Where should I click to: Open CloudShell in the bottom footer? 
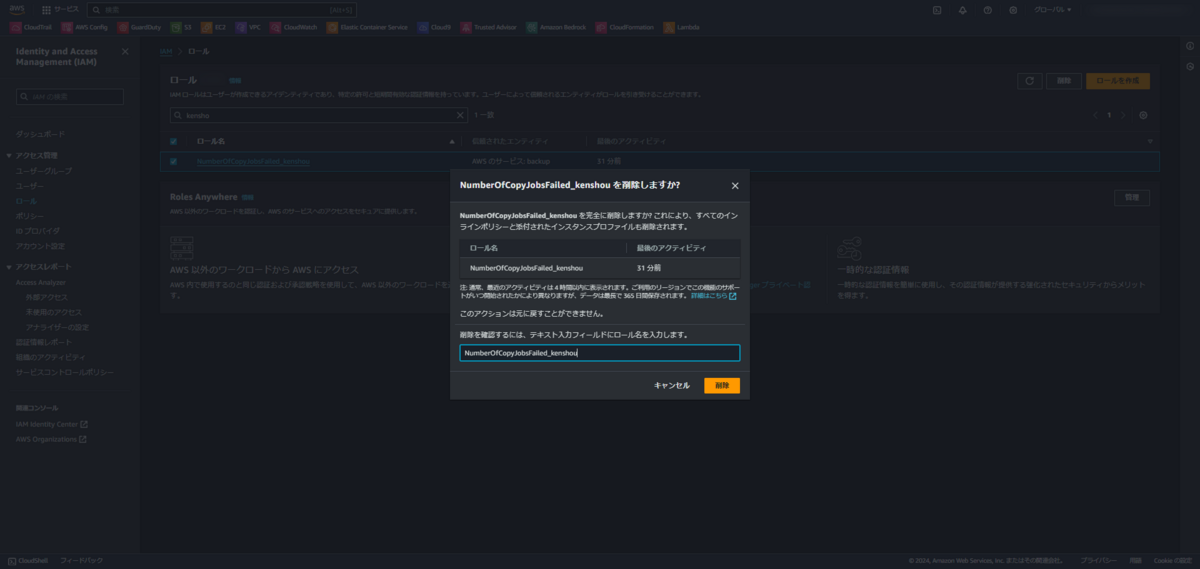(27, 560)
